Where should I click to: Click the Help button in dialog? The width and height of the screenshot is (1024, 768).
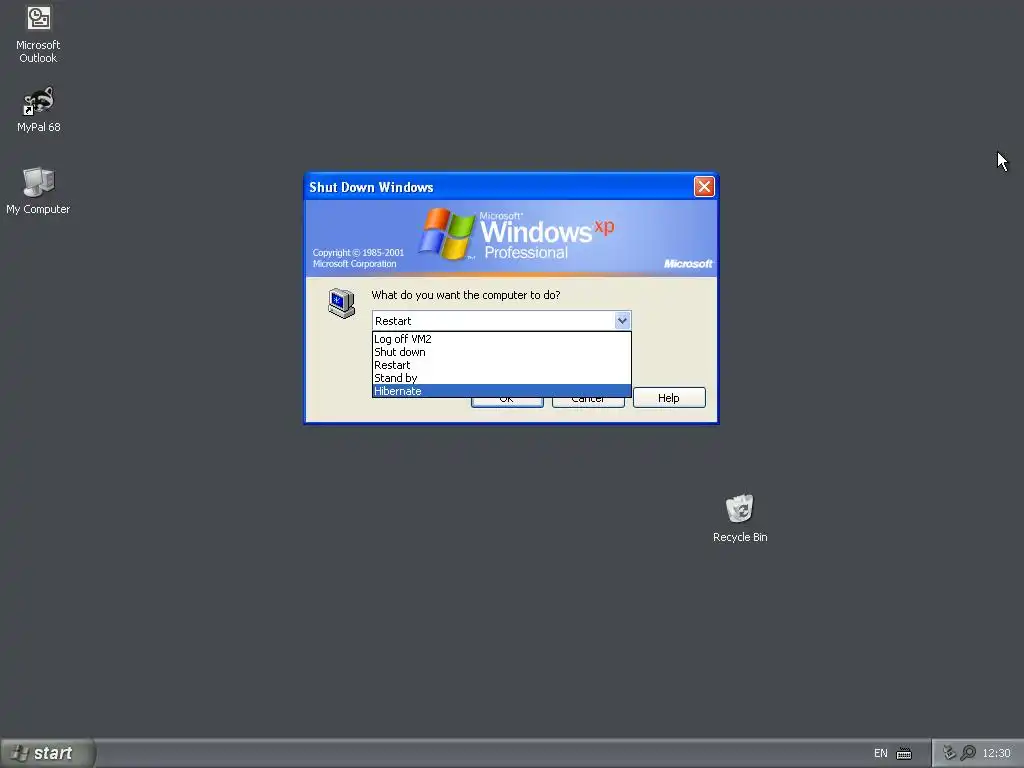(x=669, y=398)
